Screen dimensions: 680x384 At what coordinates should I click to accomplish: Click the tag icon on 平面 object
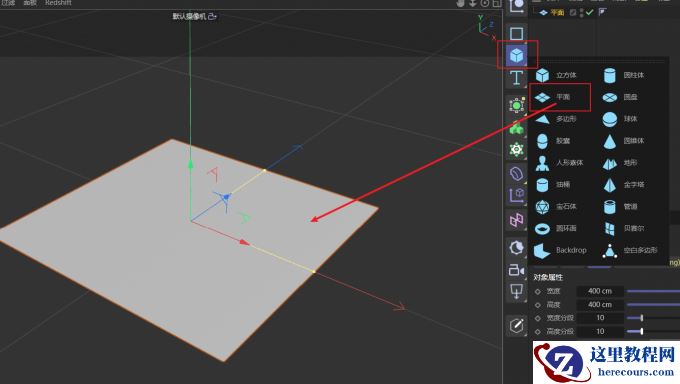coord(602,13)
